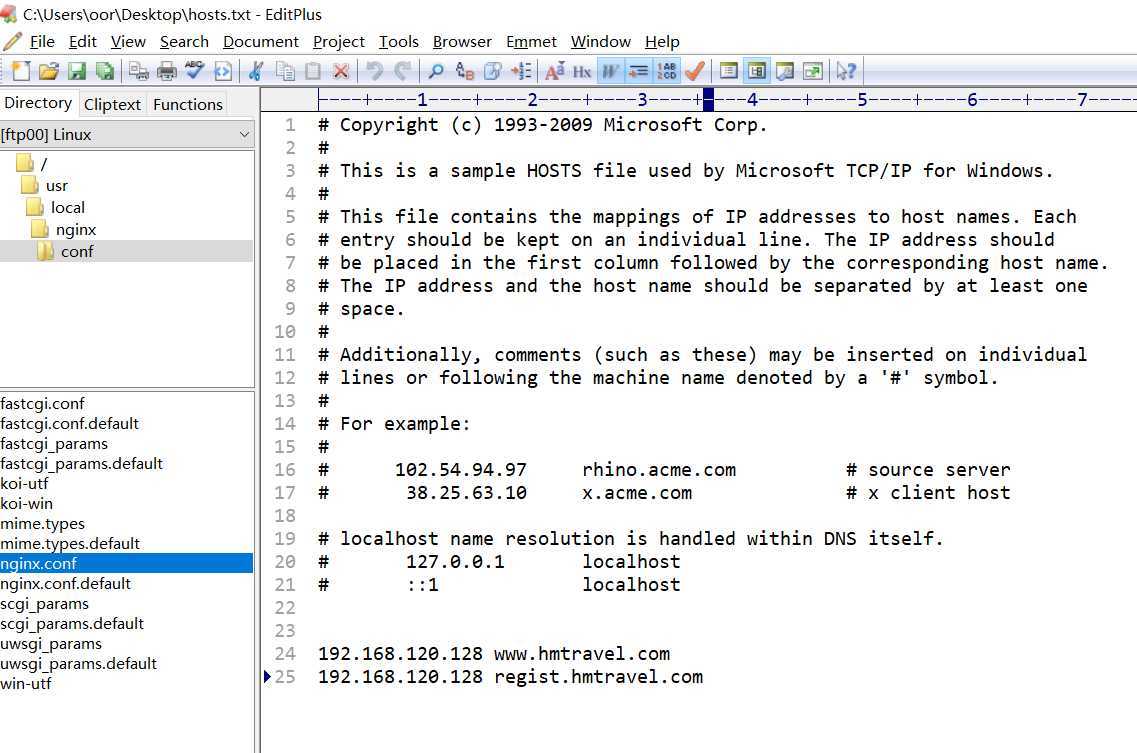Select win-utf in file list
Screen dimensions: 1137x753
tap(26, 683)
